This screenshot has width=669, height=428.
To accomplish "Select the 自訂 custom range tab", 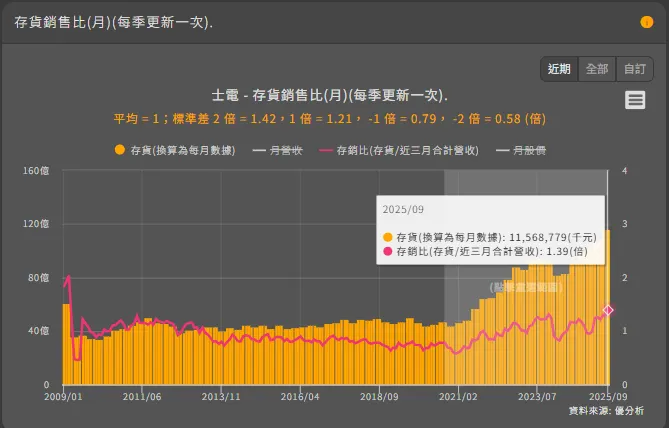I will pyautogui.click(x=634, y=69).
